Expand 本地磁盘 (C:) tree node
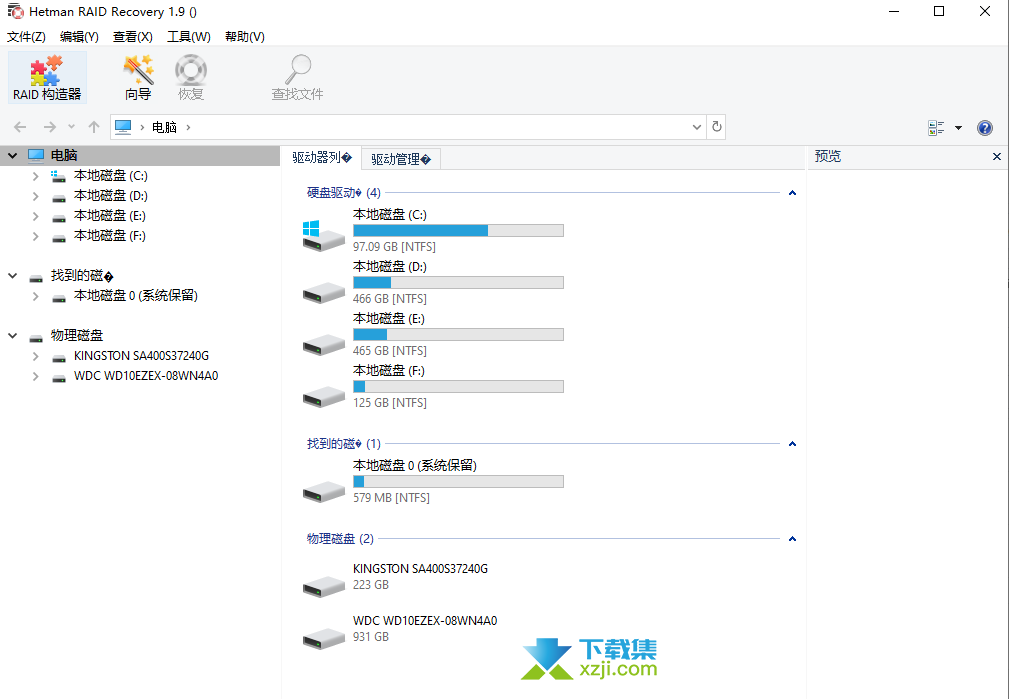 pos(36,176)
